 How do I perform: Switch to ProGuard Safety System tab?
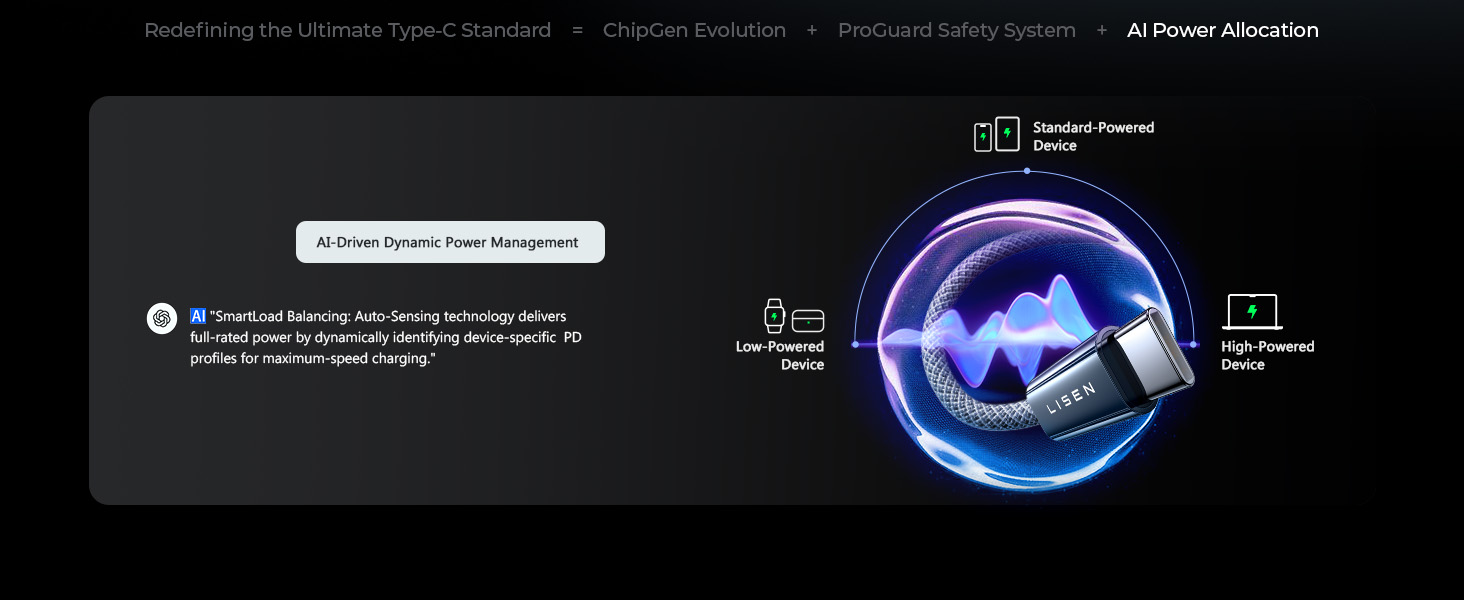956,31
